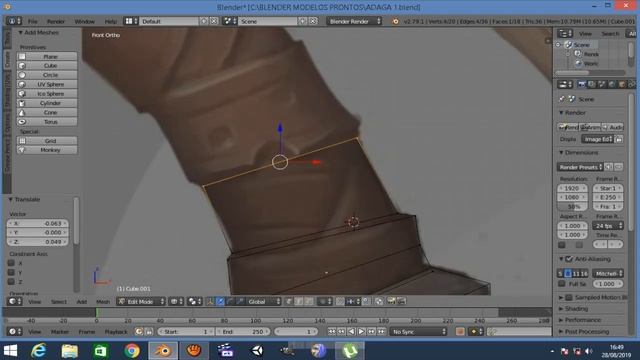Open the Default screen layout selector
The height and width of the screenshot is (360, 640).
[x=131, y=21]
